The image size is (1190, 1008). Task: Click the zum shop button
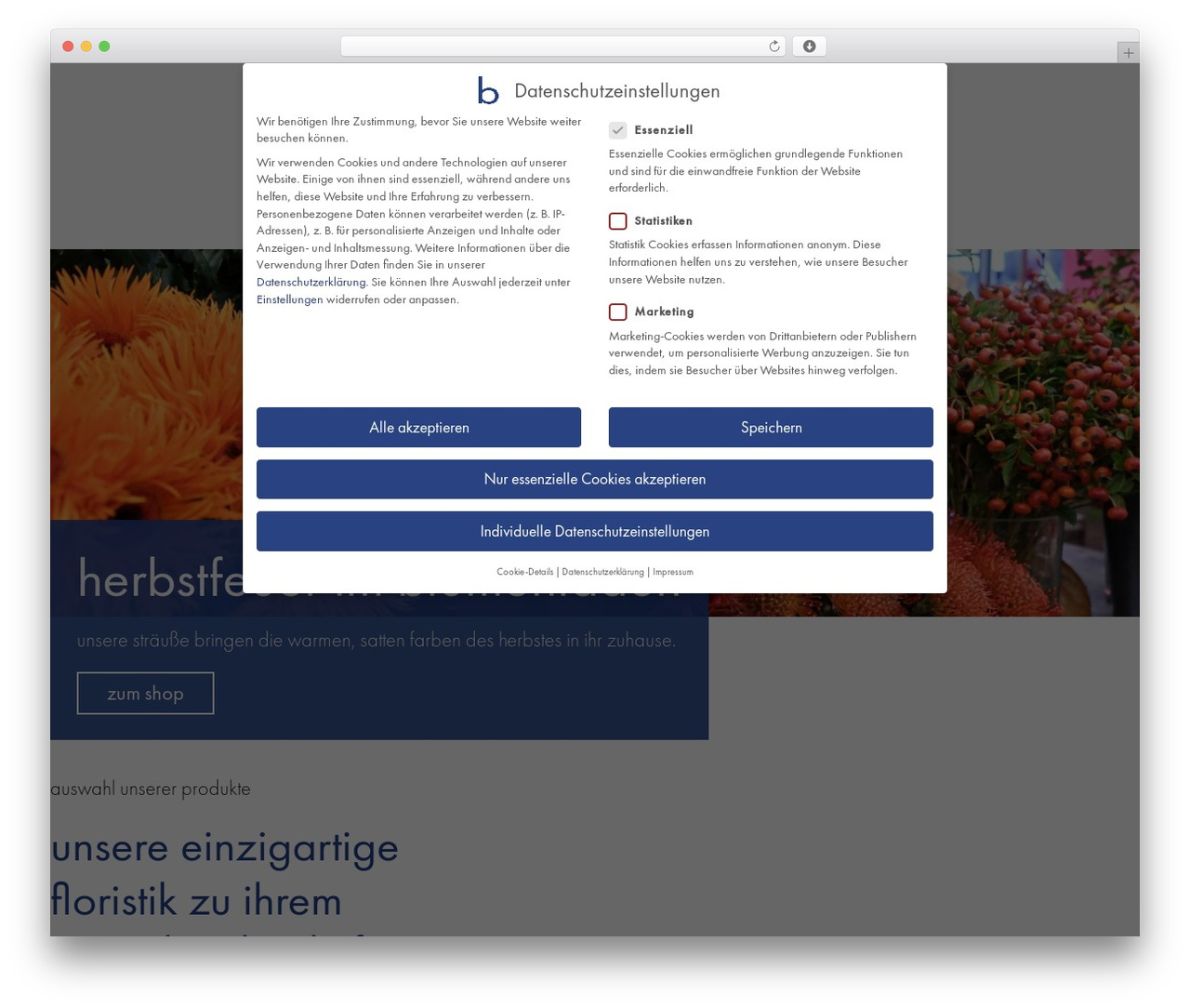pyautogui.click(x=145, y=694)
